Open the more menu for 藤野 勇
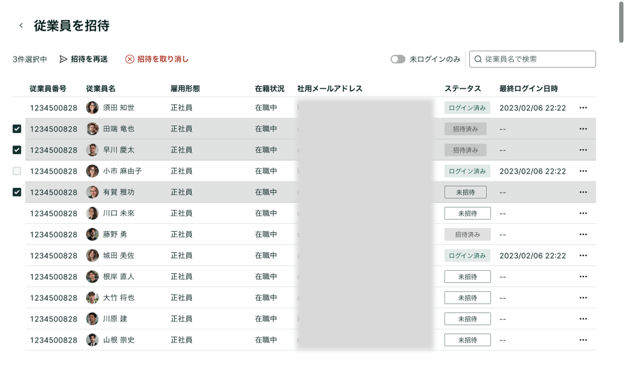 tap(583, 234)
